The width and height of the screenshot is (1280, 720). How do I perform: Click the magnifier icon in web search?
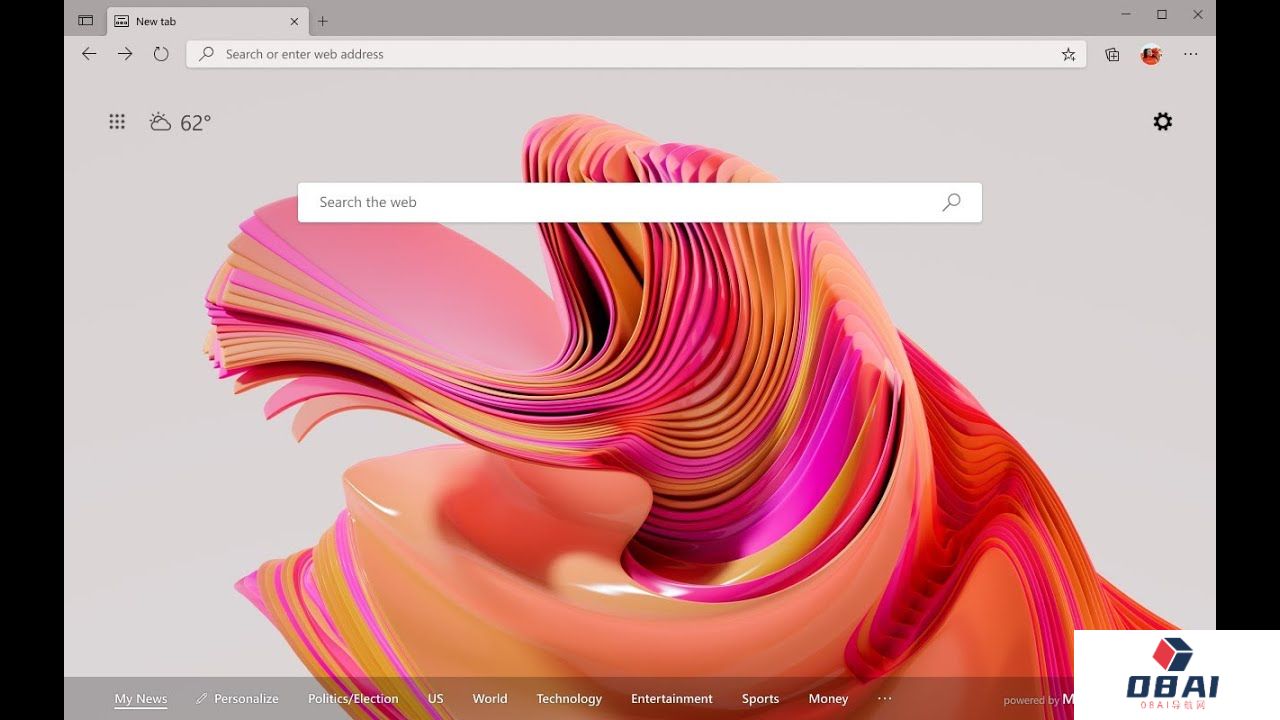[x=951, y=202]
